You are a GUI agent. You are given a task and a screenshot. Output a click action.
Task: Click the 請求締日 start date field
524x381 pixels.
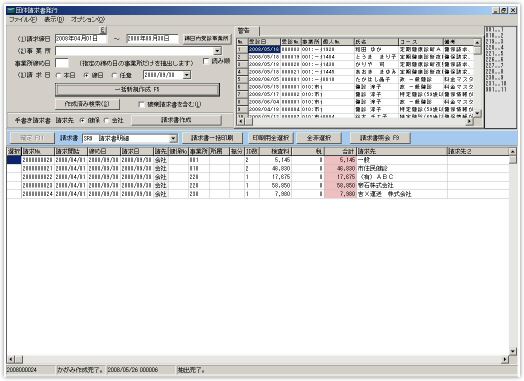pyautogui.click(x=81, y=39)
